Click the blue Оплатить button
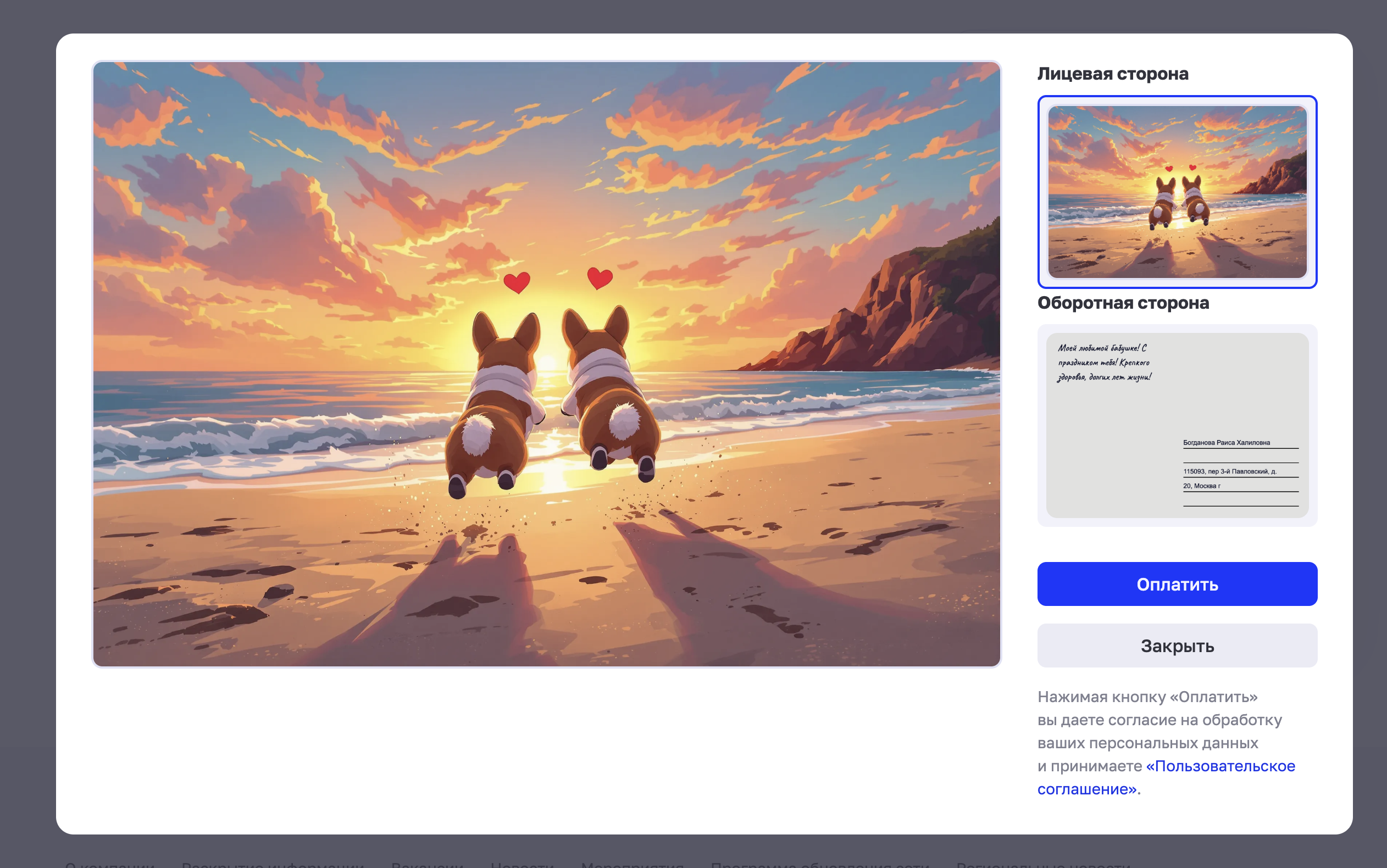 [1177, 584]
